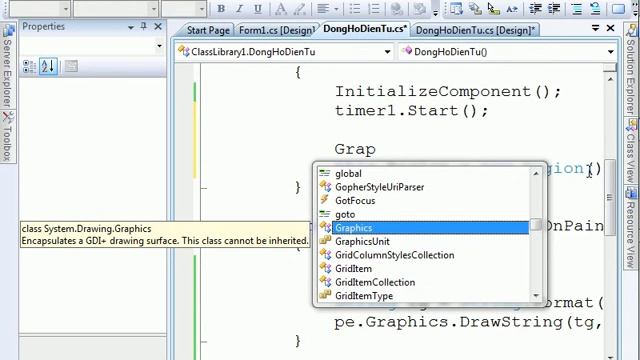
Task: Close the active document tab
Action: click(611, 28)
